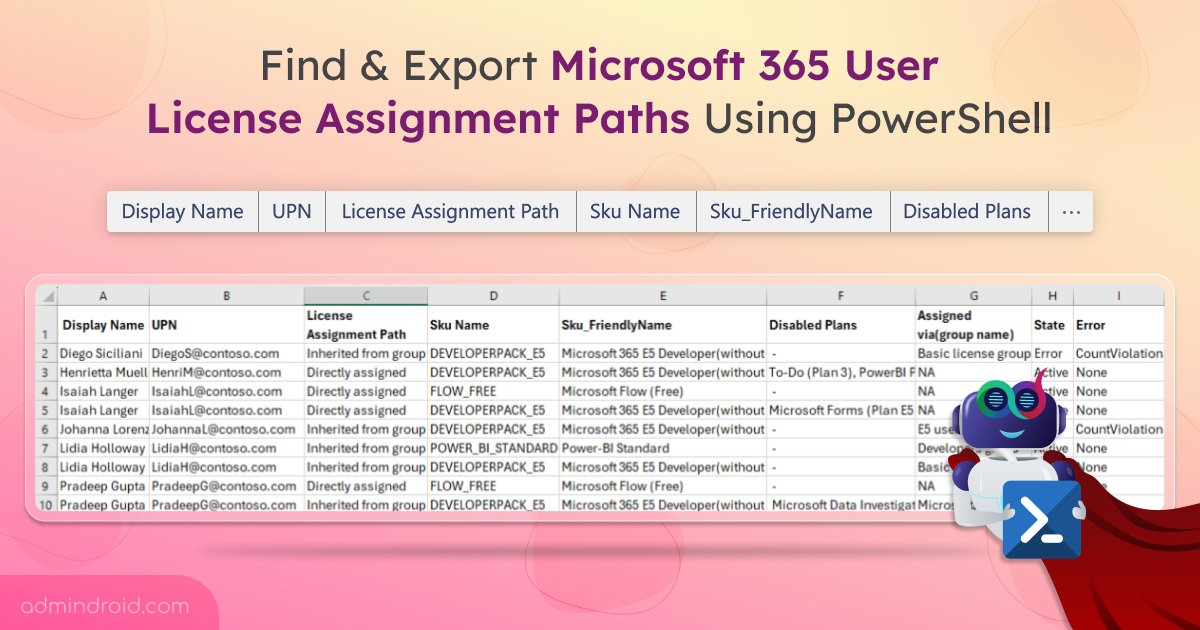This screenshot has height=630, width=1200.
Task: Select the Sku Name pill
Action: 635,211
